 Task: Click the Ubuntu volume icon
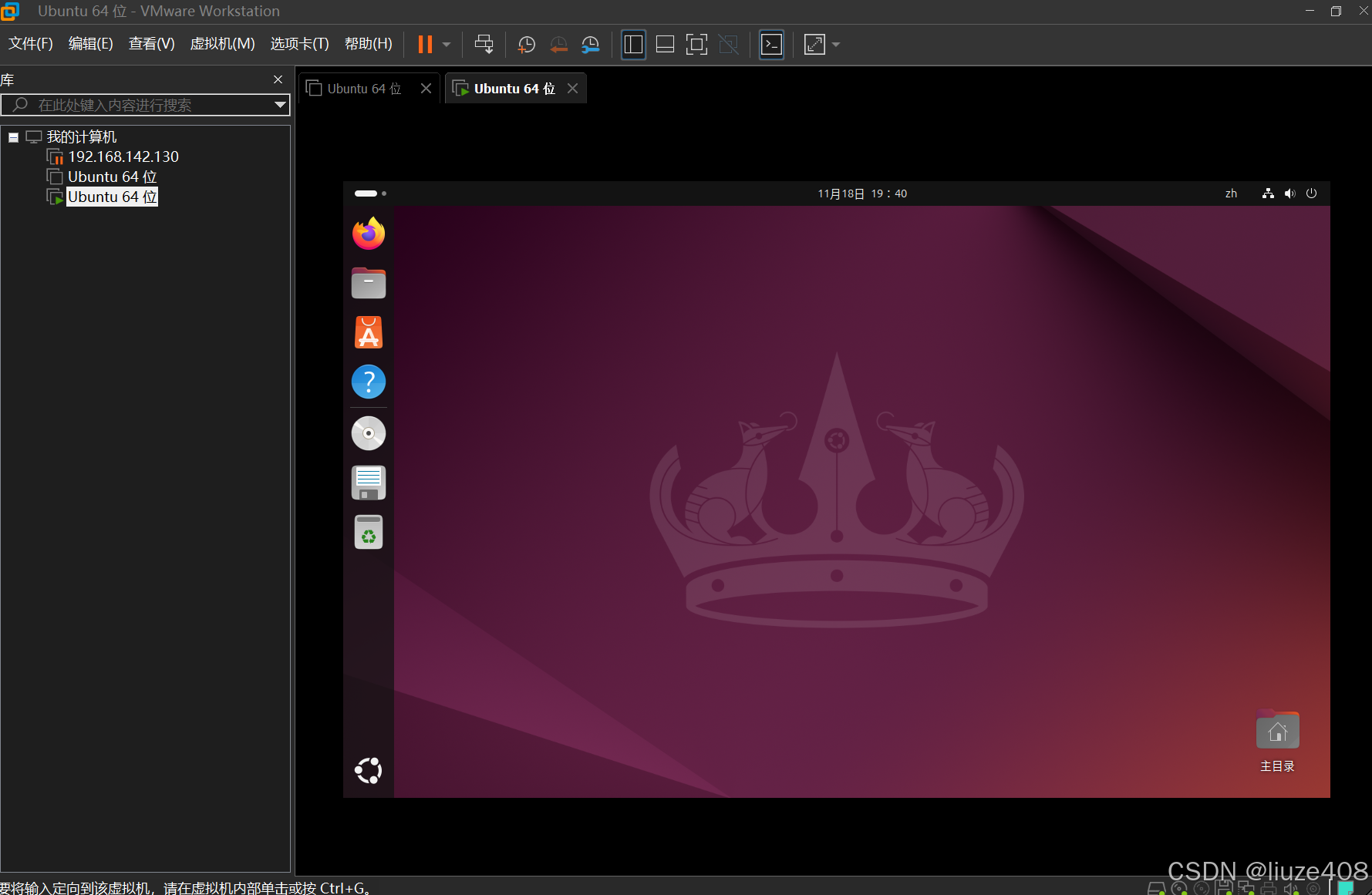(1289, 193)
